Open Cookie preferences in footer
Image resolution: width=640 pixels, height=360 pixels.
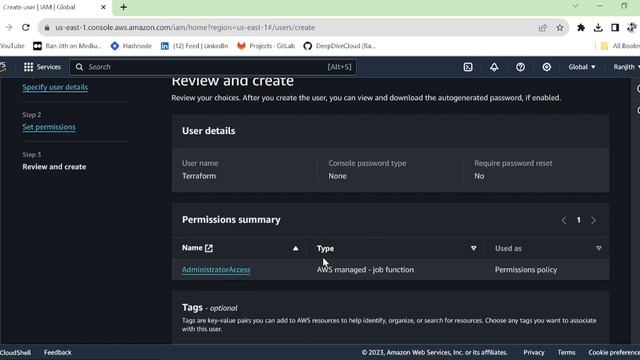point(614,352)
